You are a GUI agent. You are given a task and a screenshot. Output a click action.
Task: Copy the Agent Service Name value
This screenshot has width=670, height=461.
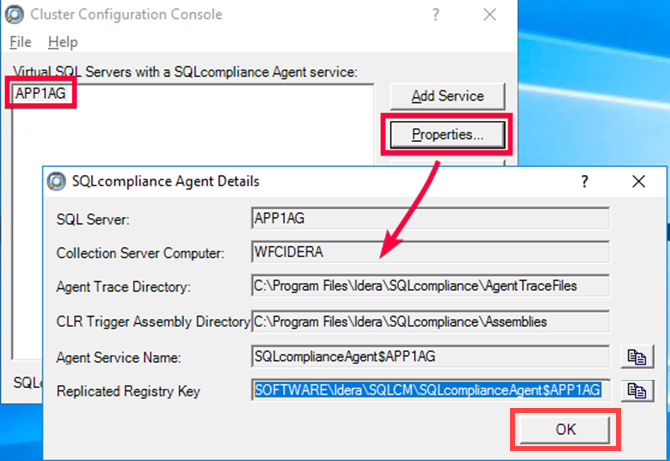pyautogui.click(x=636, y=355)
